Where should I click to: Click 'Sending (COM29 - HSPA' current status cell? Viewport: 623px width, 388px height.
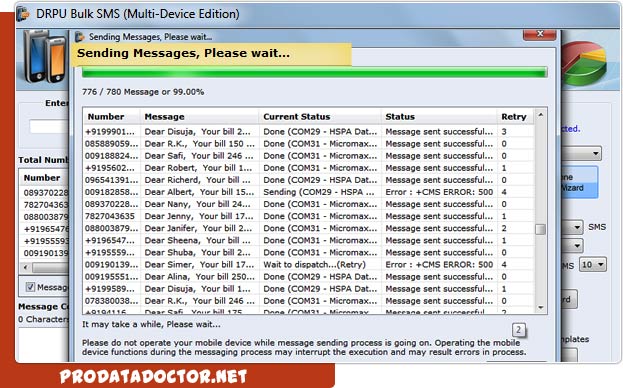pos(319,192)
